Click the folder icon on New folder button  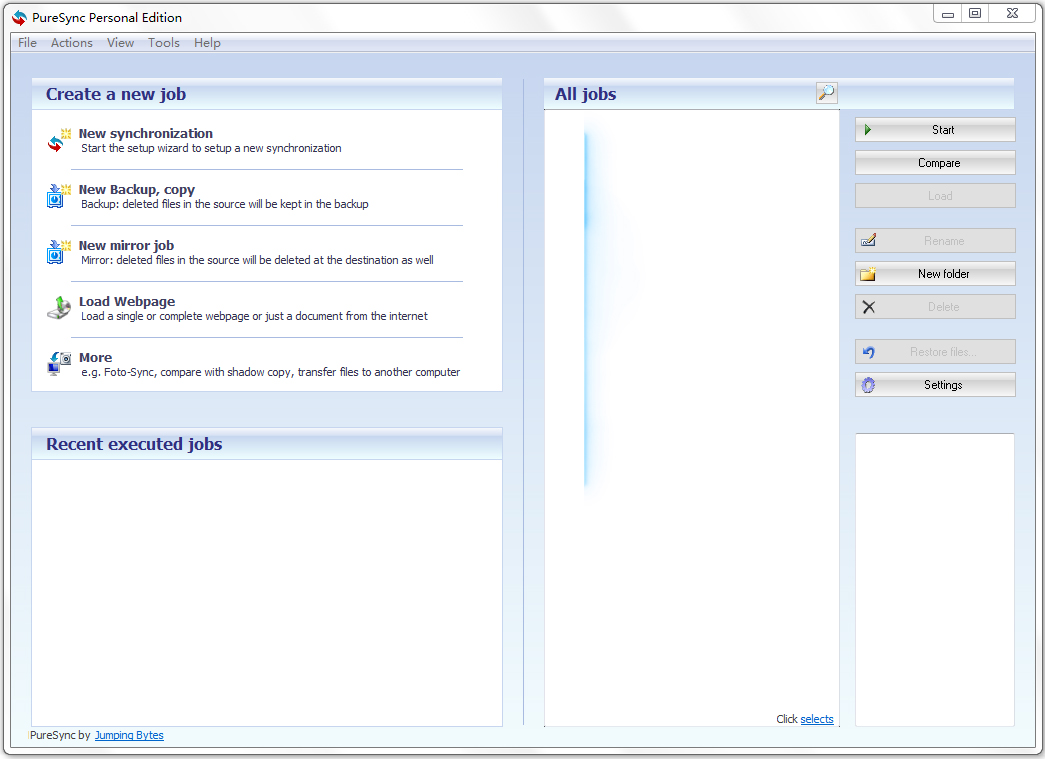click(x=868, y=274)
